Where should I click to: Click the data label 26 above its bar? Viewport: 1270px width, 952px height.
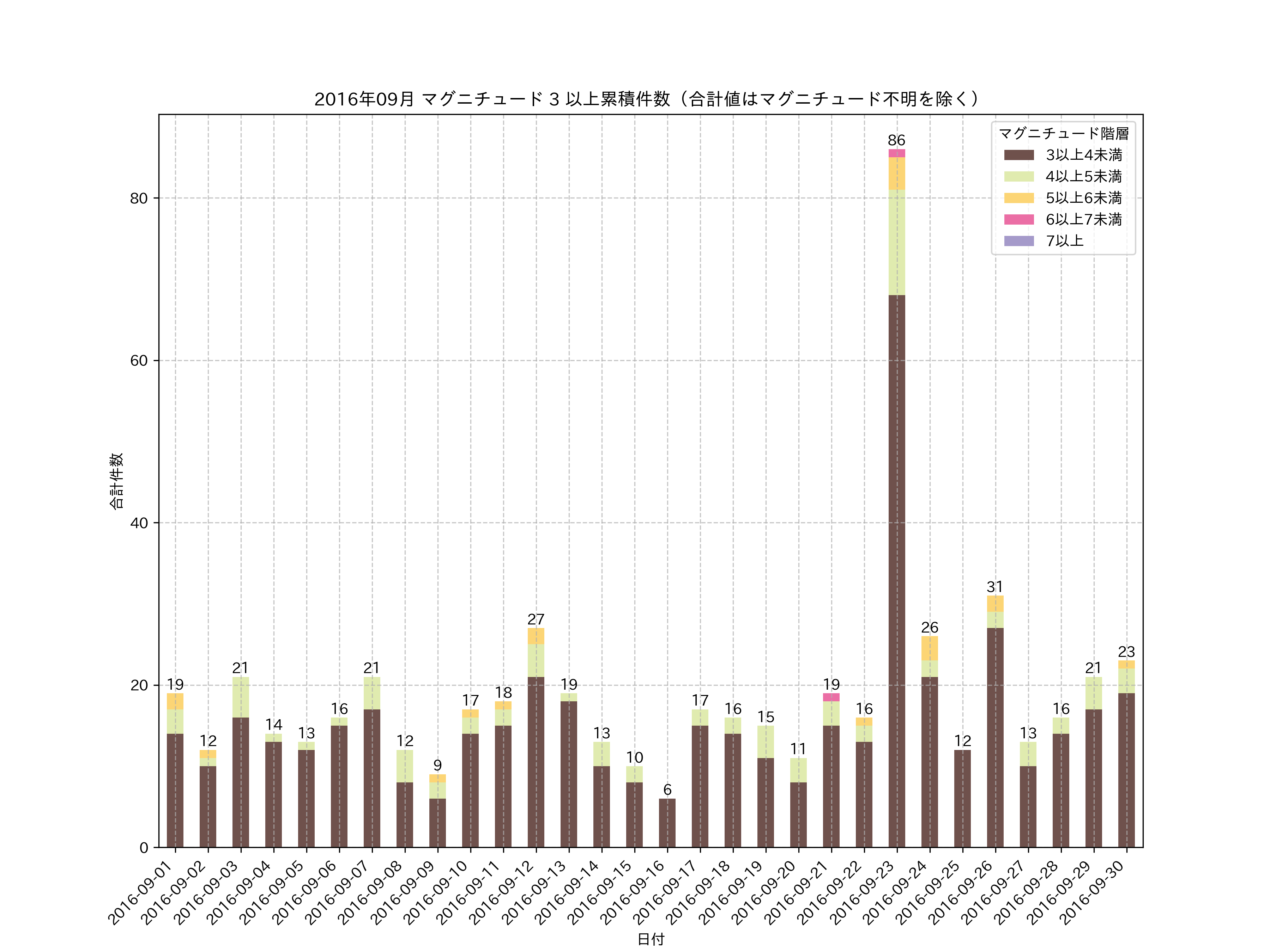930,627
